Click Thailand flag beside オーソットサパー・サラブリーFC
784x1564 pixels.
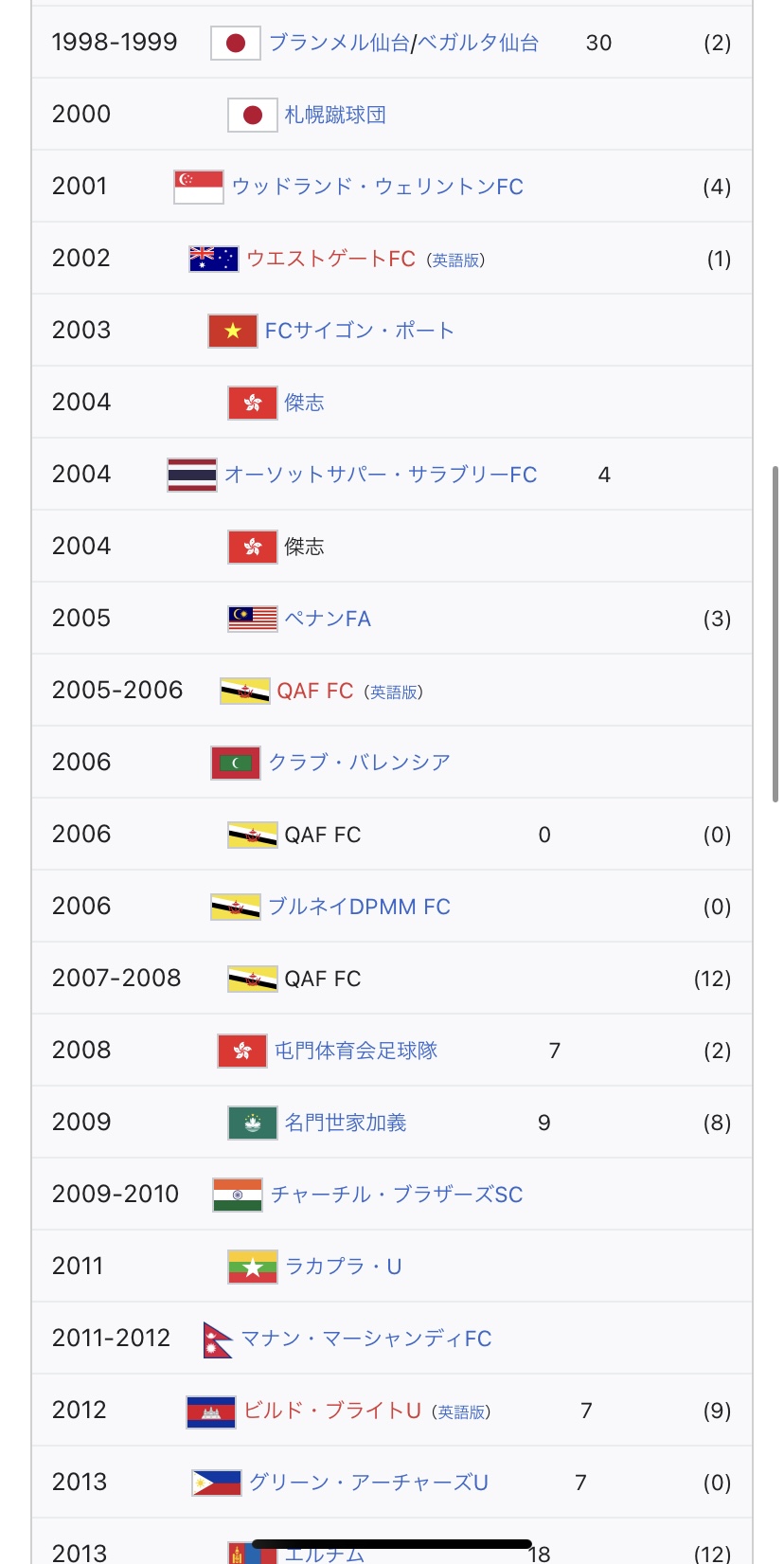[192, 475]
